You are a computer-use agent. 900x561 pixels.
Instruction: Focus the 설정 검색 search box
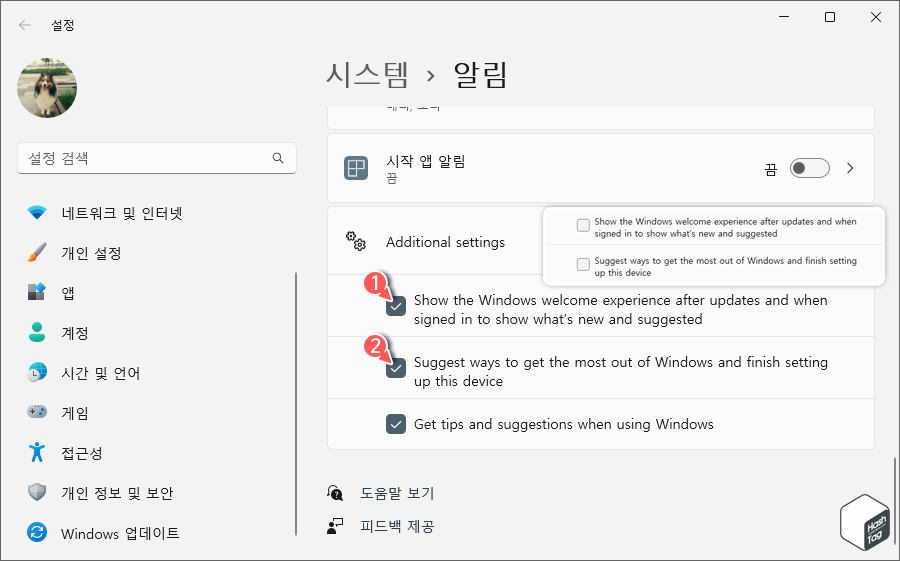157,158
